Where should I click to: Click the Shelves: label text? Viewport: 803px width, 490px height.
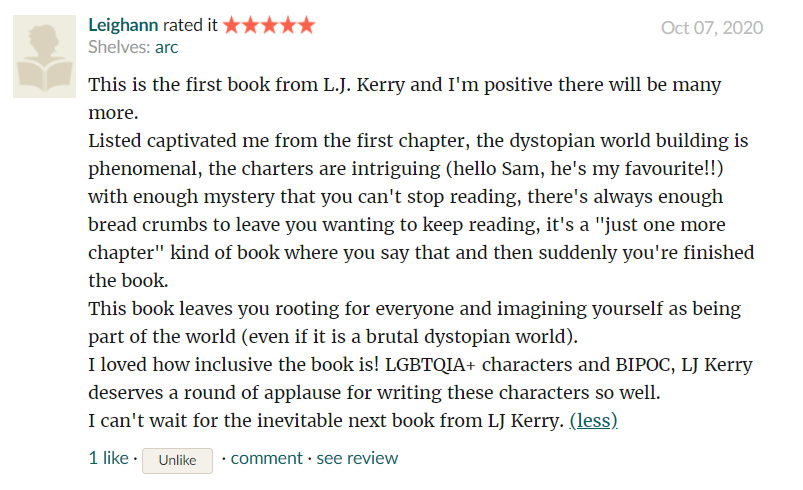119,47
